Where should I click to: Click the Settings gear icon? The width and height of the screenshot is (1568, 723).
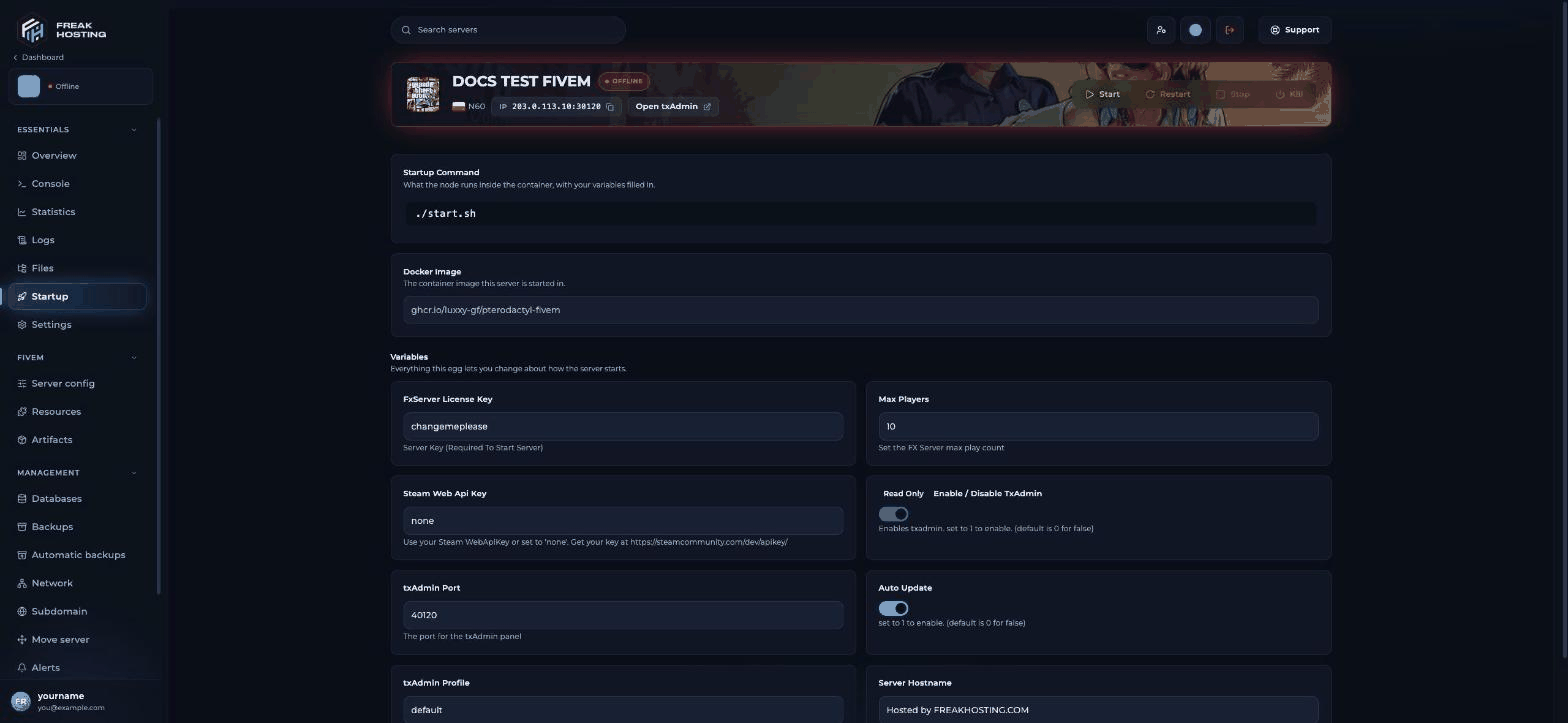pyautogui.click(x=22, y=325)
